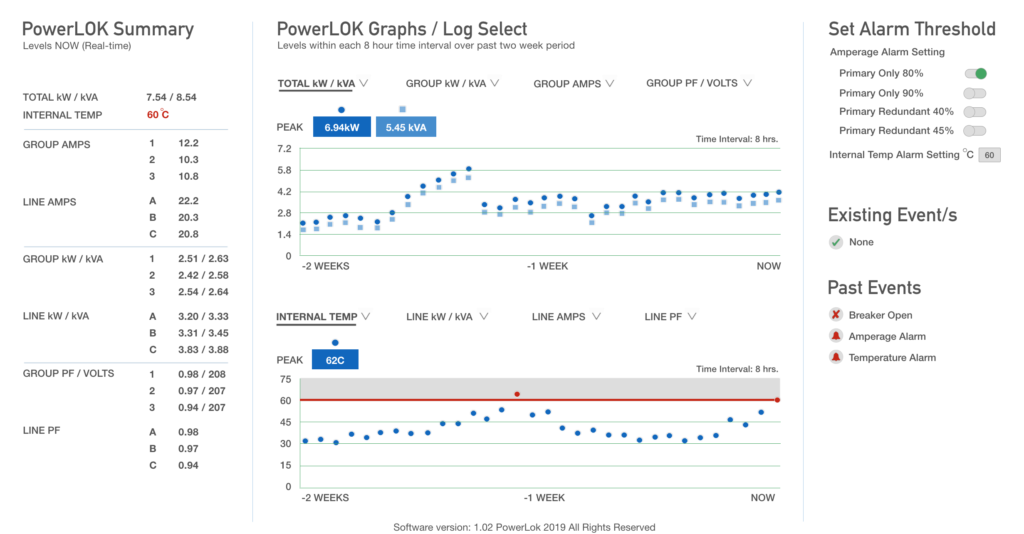Click the Group 1 value 2.51 / 2.63

pos(203,259)
